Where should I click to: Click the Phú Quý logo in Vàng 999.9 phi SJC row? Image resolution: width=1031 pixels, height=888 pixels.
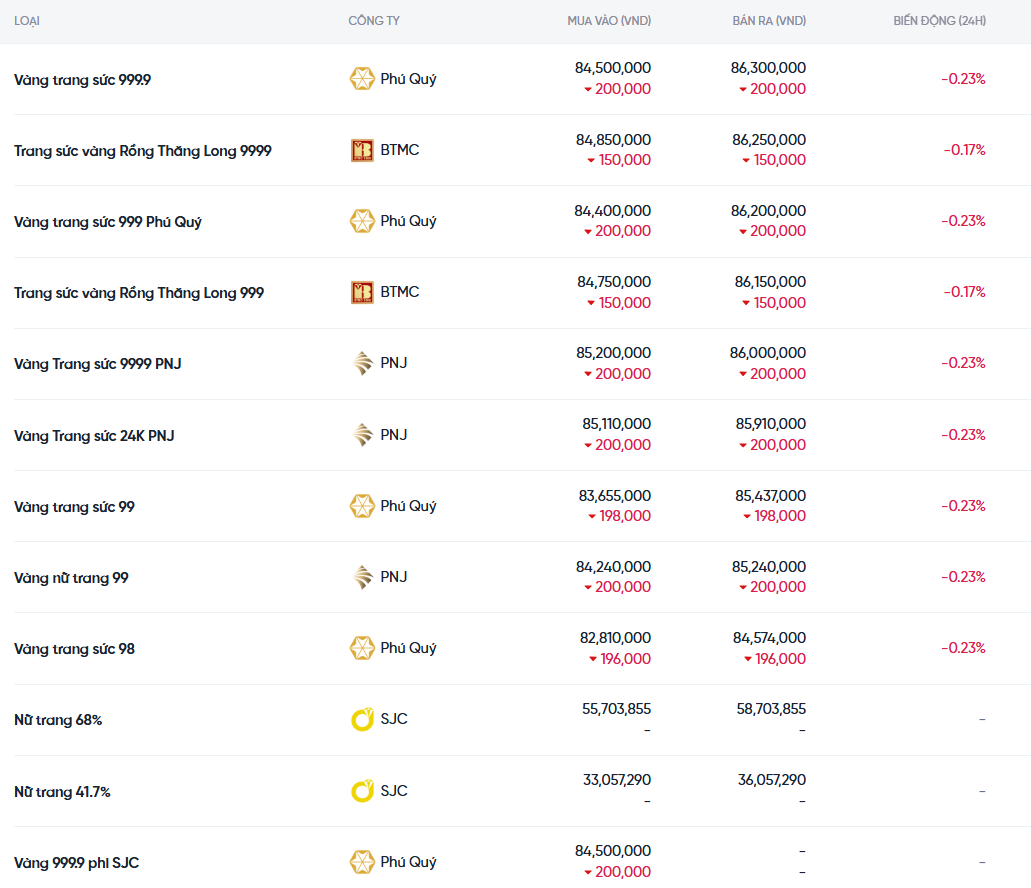pyautogui.click(x=362, y=861)
